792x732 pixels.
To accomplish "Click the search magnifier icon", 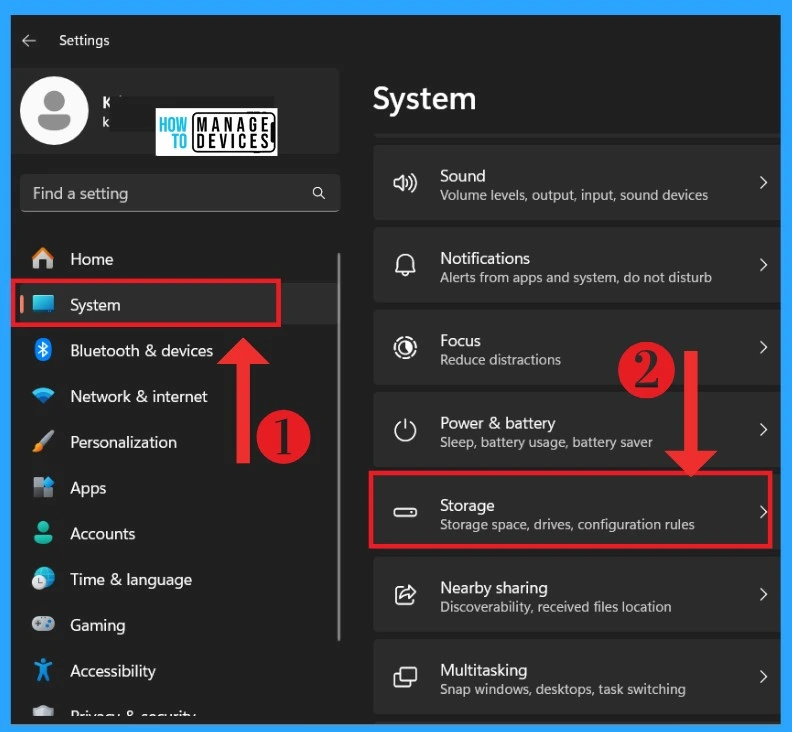I will (x=319, y=193).
